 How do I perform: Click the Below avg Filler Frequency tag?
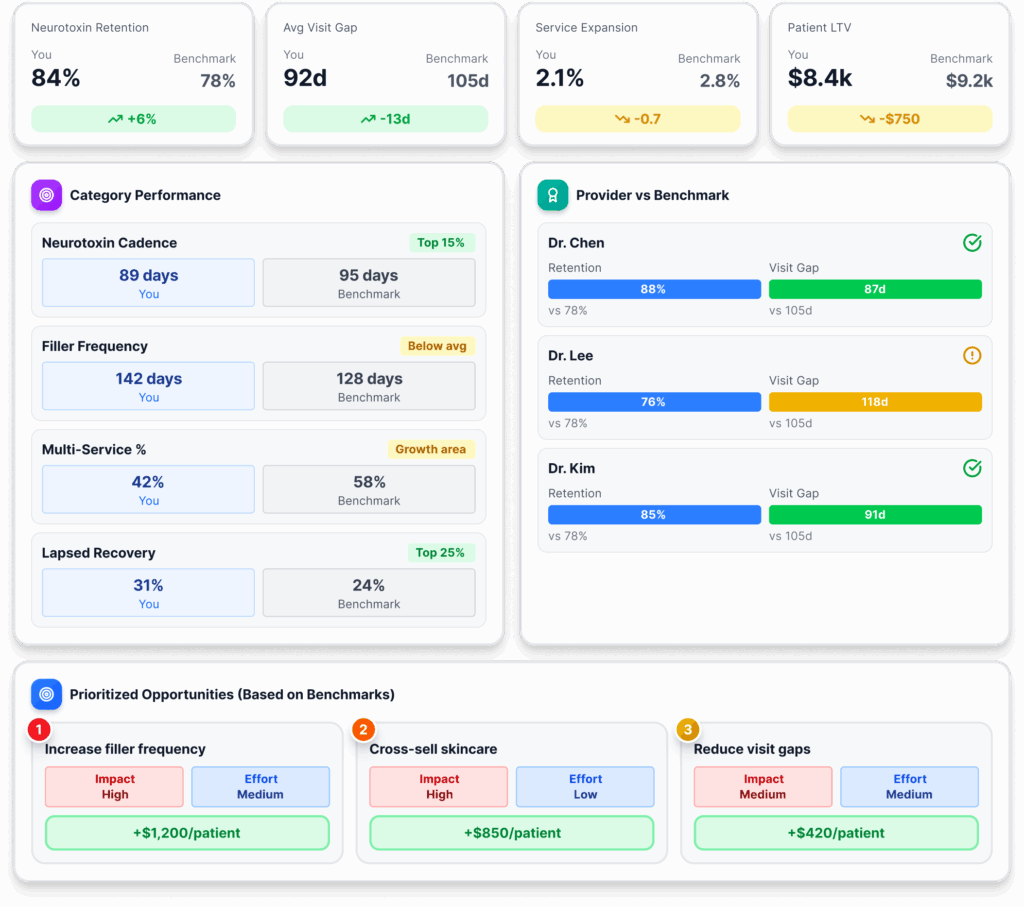[437, 346]
